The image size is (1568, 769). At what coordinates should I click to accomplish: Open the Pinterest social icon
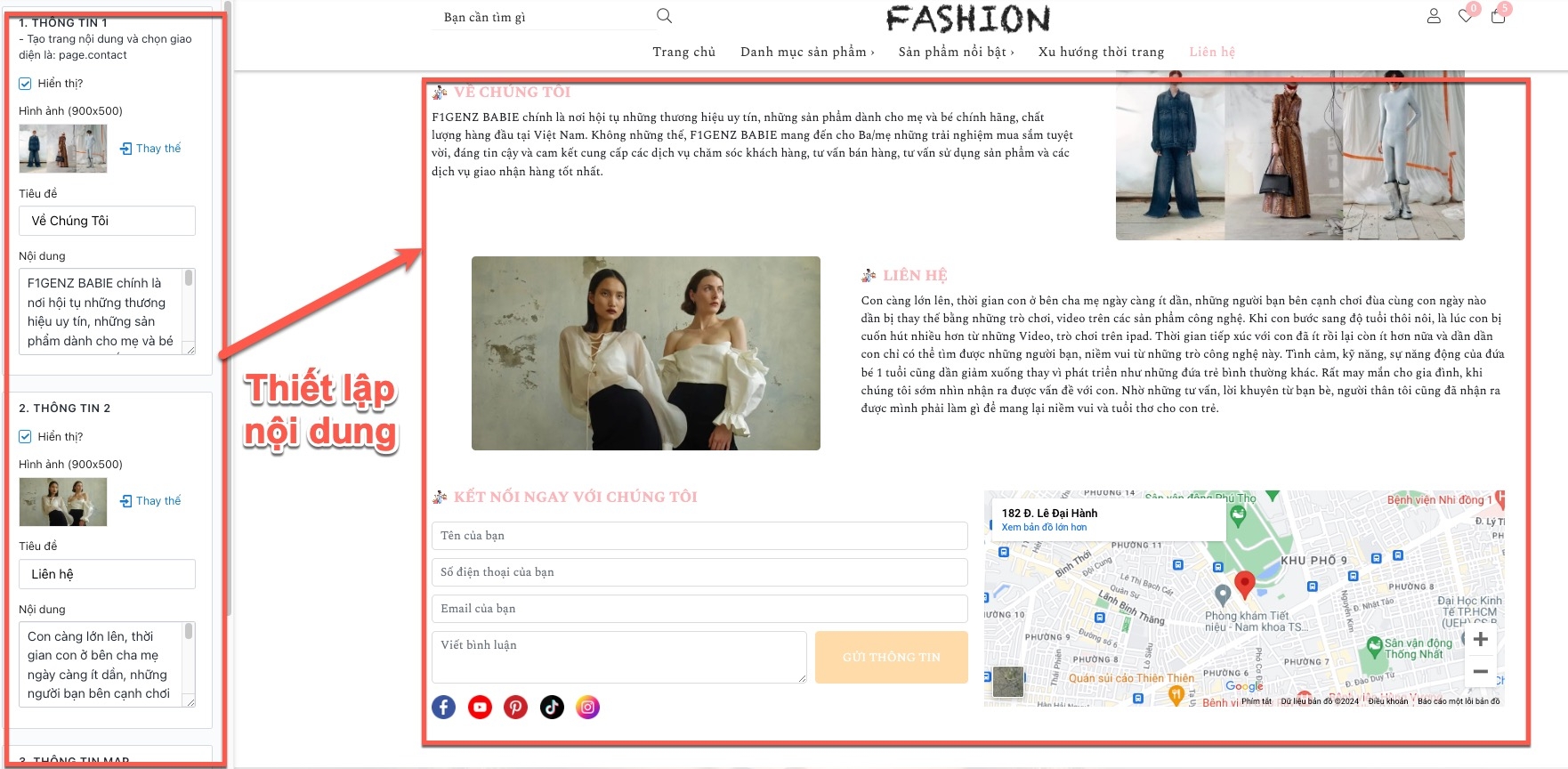516,707
